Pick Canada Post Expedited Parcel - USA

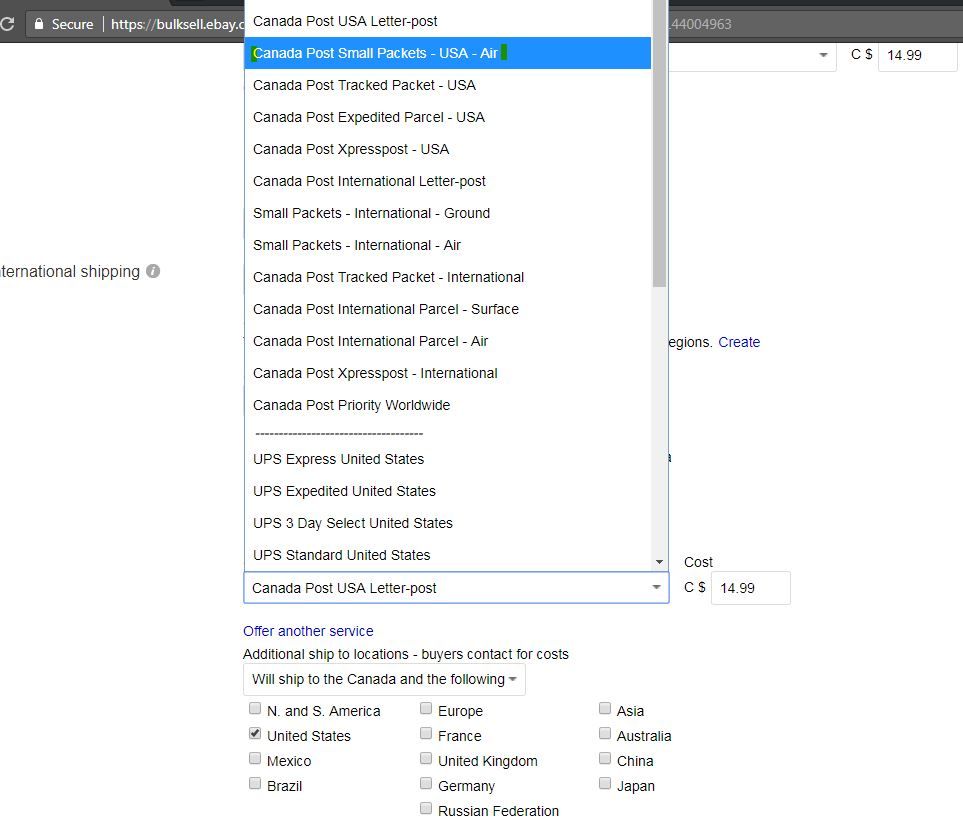coord(448,117)
